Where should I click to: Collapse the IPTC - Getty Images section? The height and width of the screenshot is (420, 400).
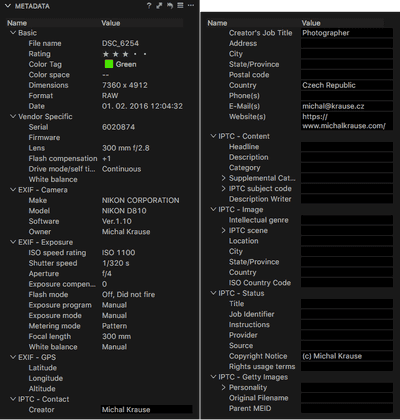click(213, 377)
